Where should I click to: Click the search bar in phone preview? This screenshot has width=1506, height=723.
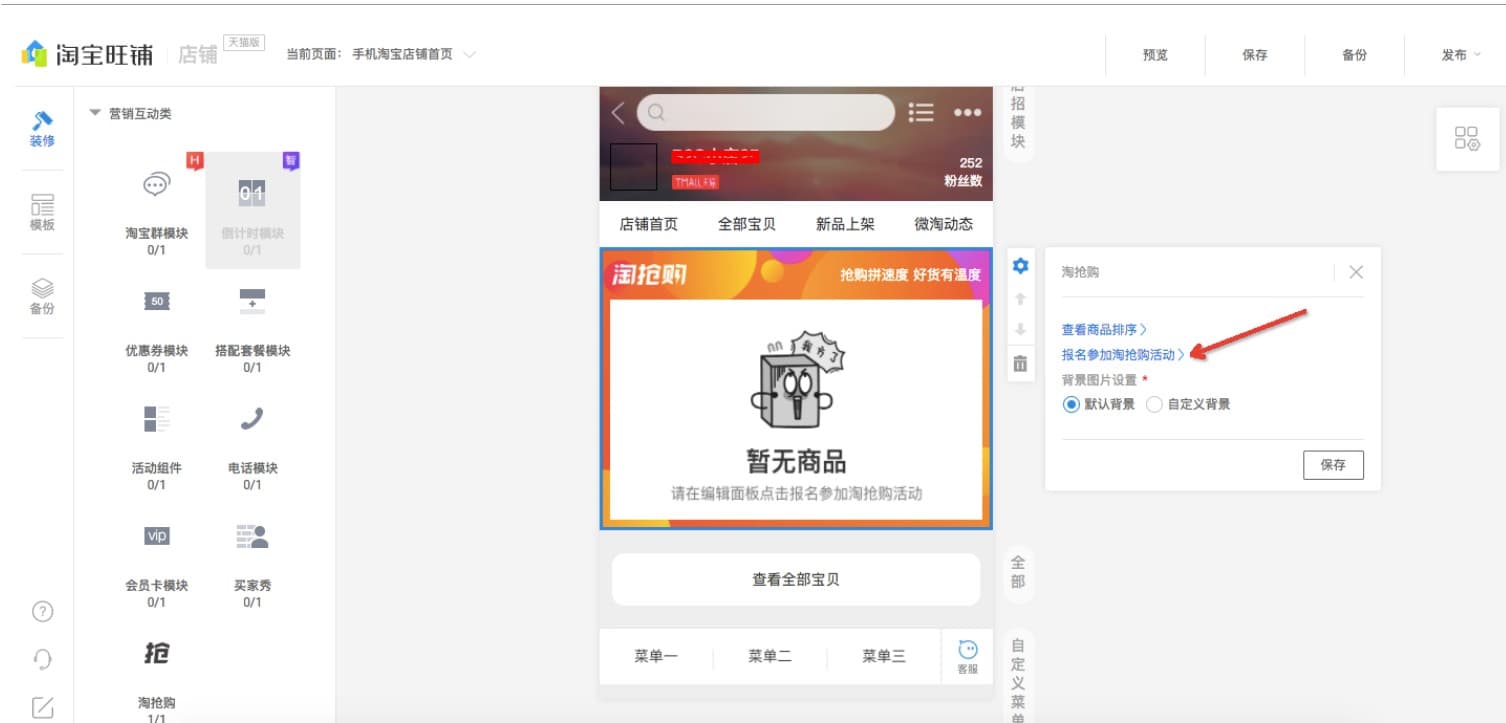pos(766,112)
